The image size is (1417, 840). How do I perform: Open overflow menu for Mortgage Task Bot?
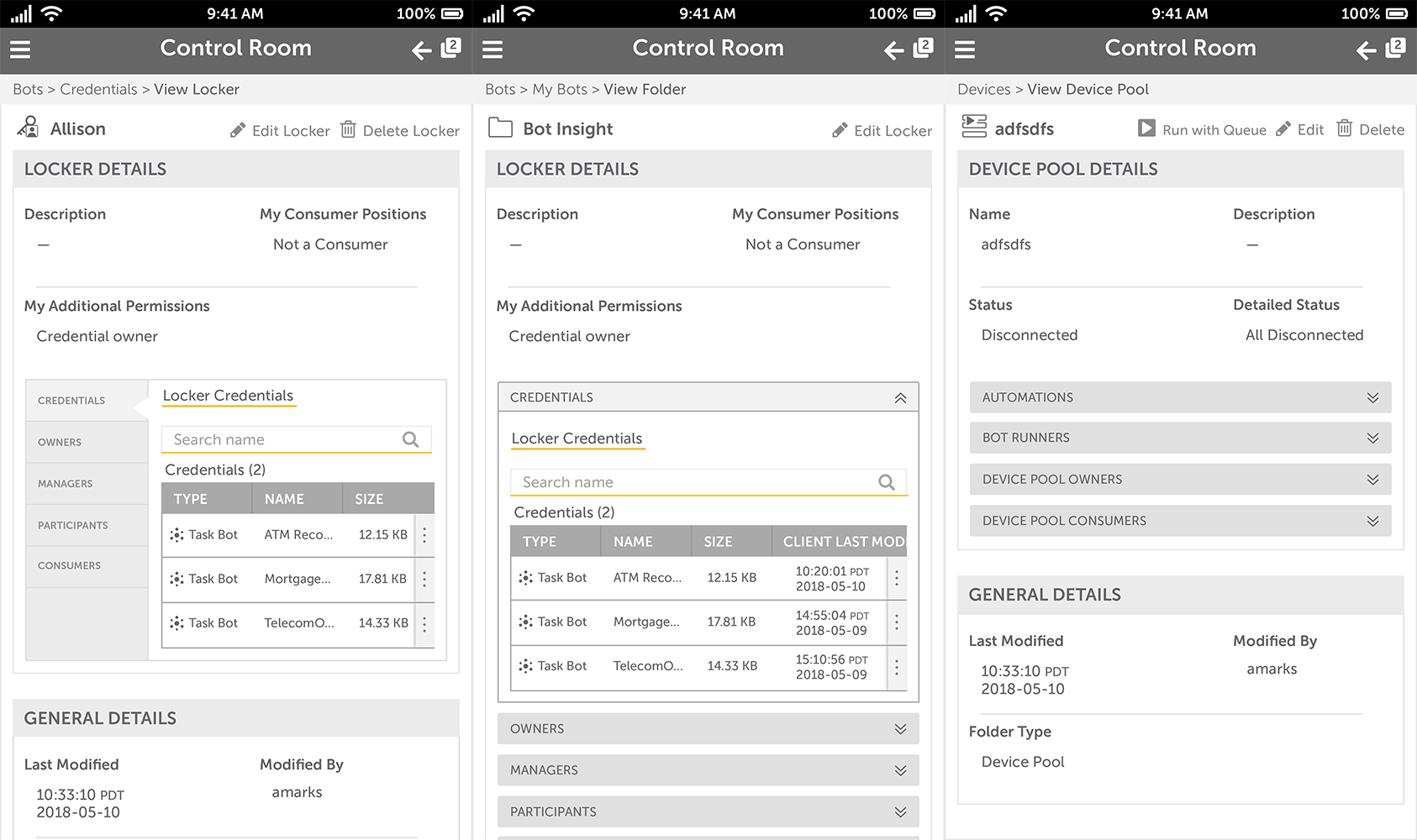[424, 580]
